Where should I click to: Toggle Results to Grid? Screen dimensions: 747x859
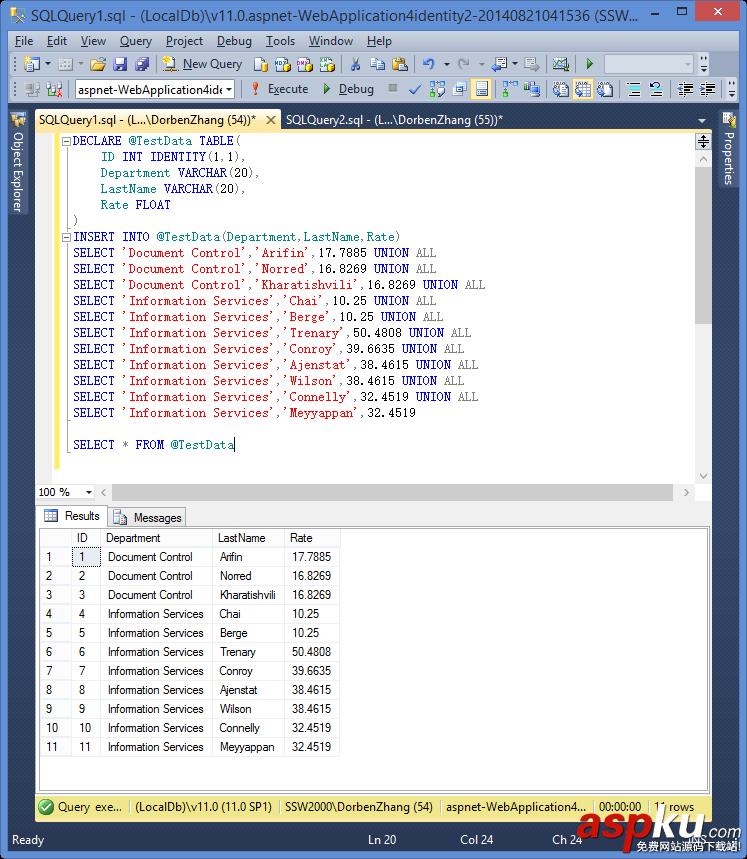pyautogui.click(x=583, y=89)
